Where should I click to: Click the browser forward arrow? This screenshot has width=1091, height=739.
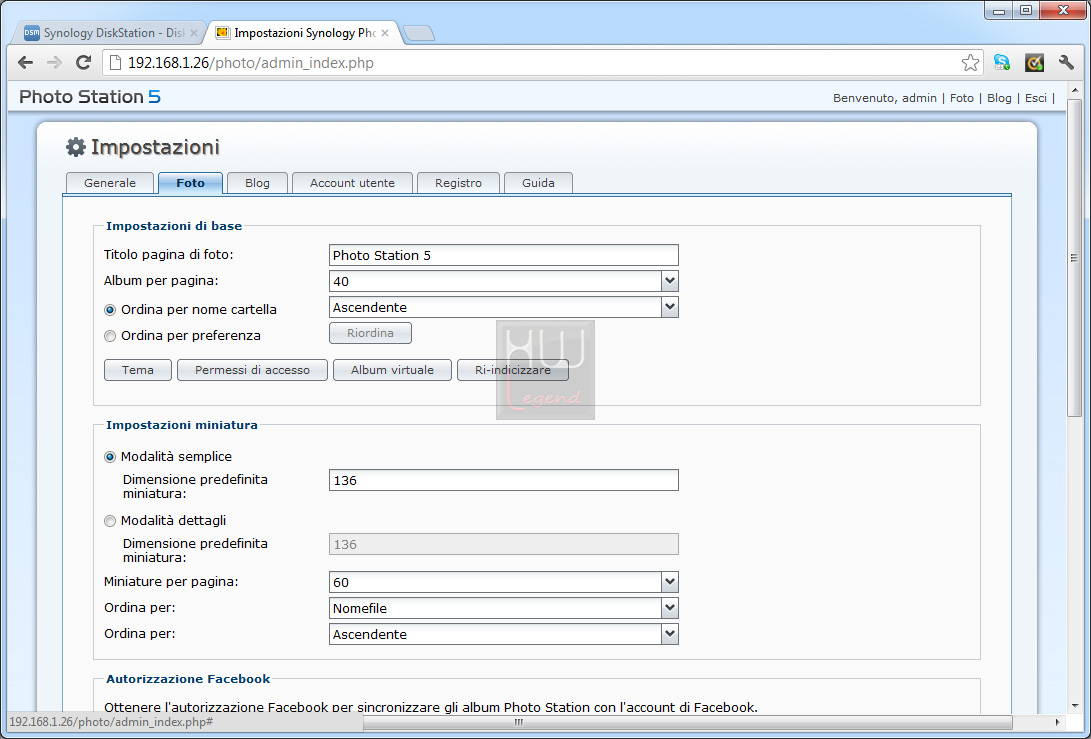coord(54,63)
